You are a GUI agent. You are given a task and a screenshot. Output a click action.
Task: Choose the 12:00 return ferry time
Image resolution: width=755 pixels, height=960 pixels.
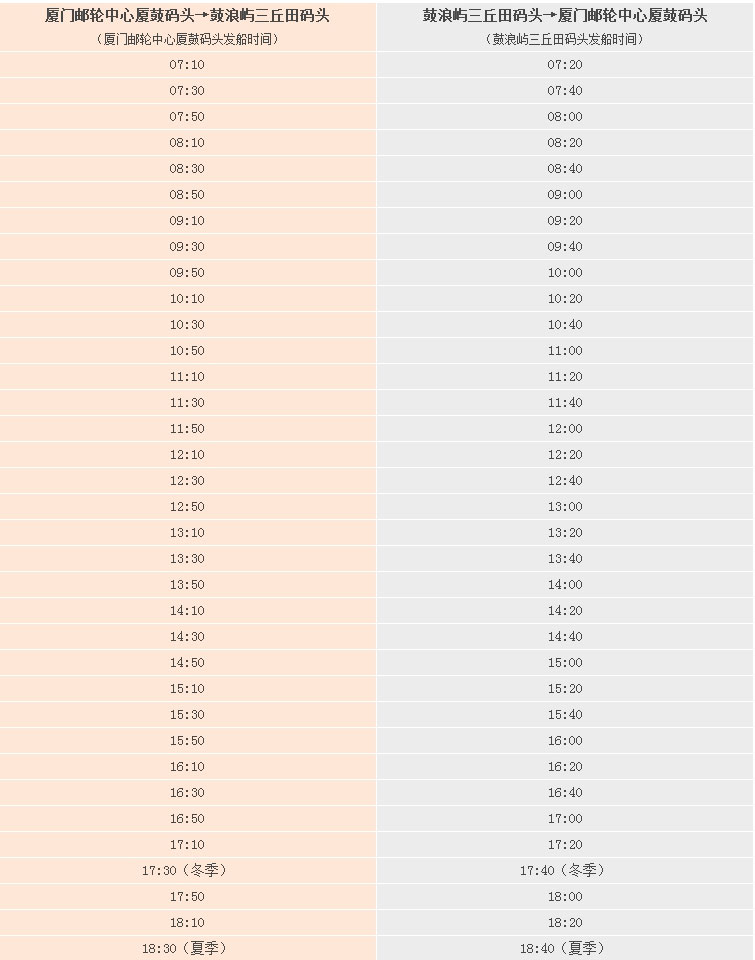(x=564, y=429)
